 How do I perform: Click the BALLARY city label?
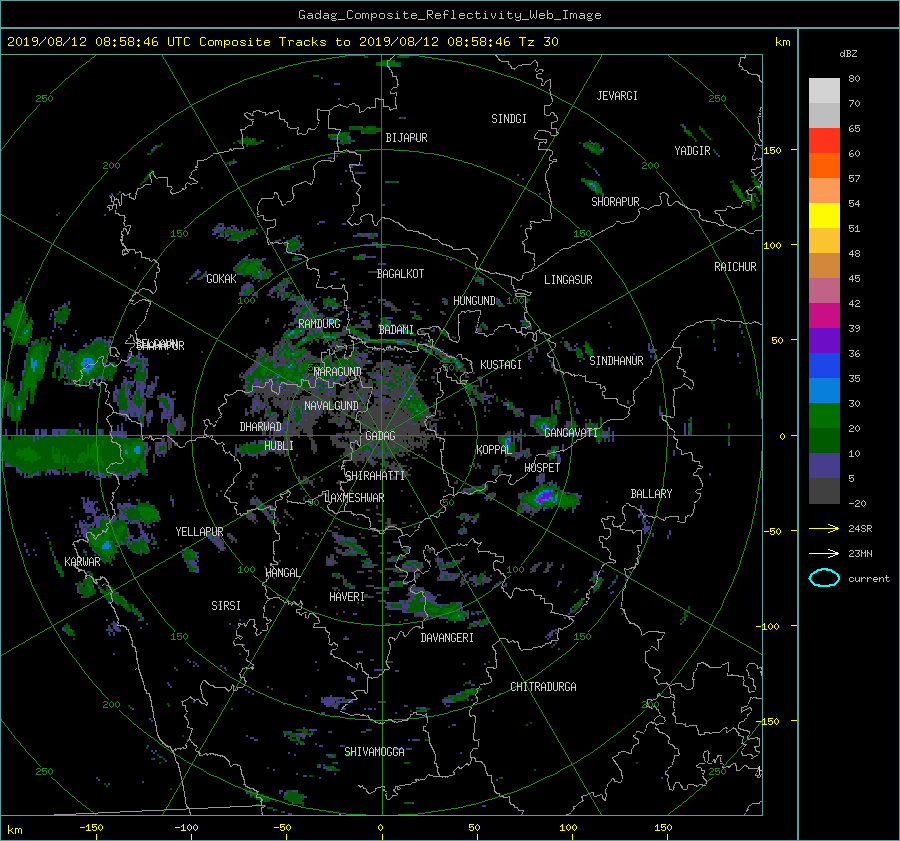(651, 494)
